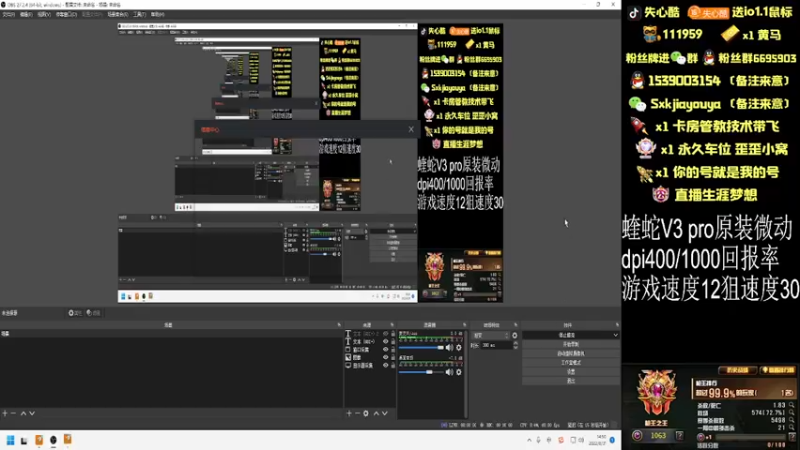
Task: Click the Start Virtual Camera button
Action: point(571,354)
